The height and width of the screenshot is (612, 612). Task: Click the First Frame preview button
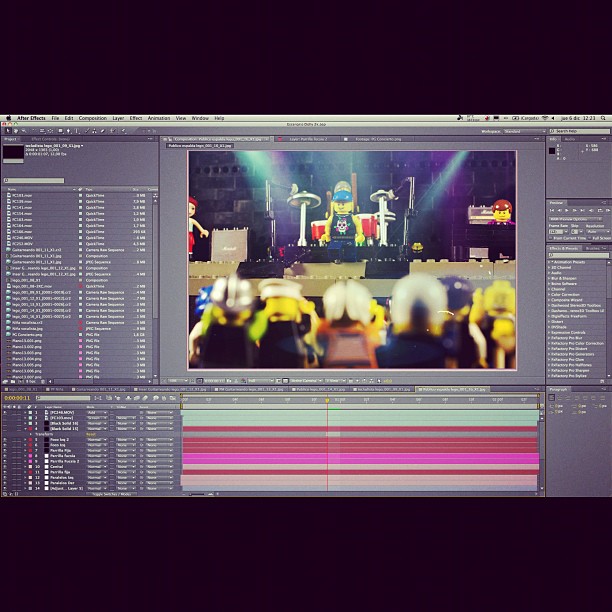point(552,210)
